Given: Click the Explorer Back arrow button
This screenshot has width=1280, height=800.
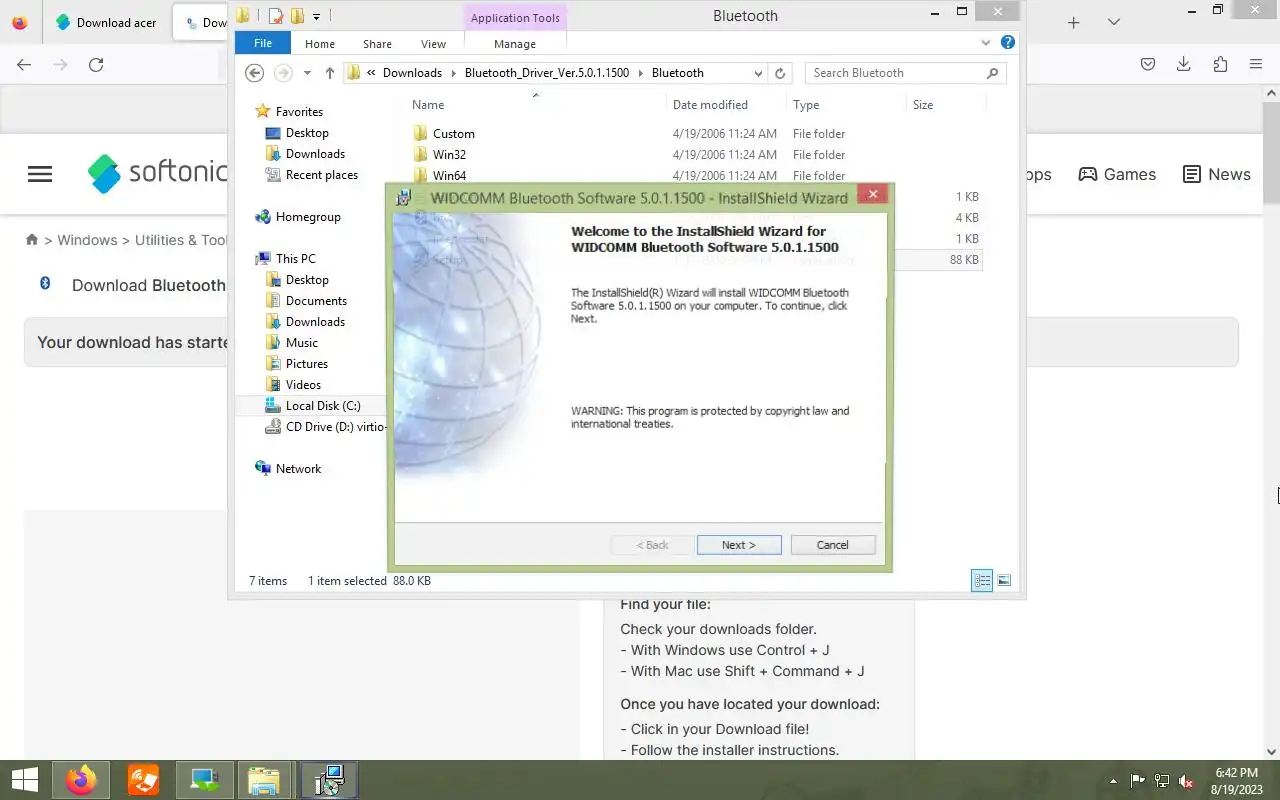Looking at the screenshot, I should [254, 73].
